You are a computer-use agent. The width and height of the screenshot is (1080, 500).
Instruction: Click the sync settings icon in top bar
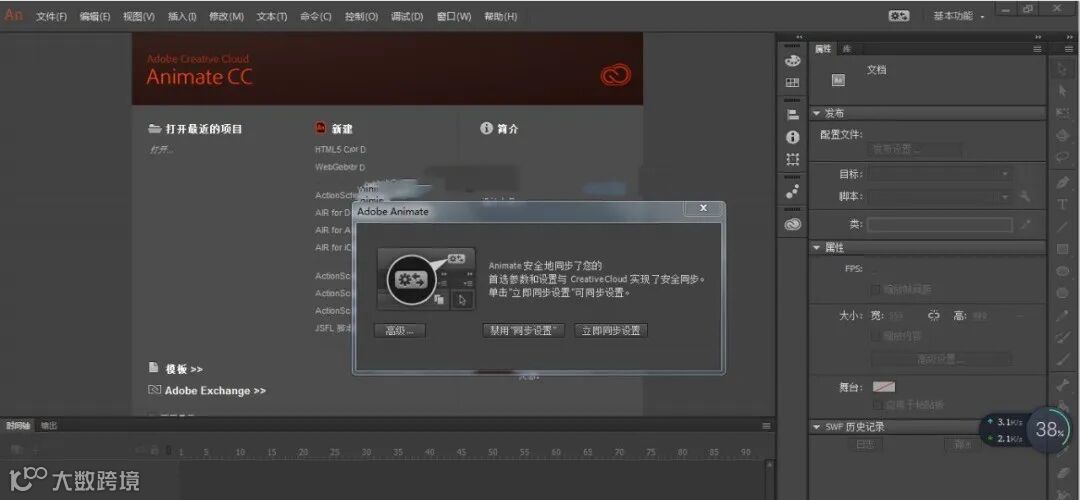[899, 15]
